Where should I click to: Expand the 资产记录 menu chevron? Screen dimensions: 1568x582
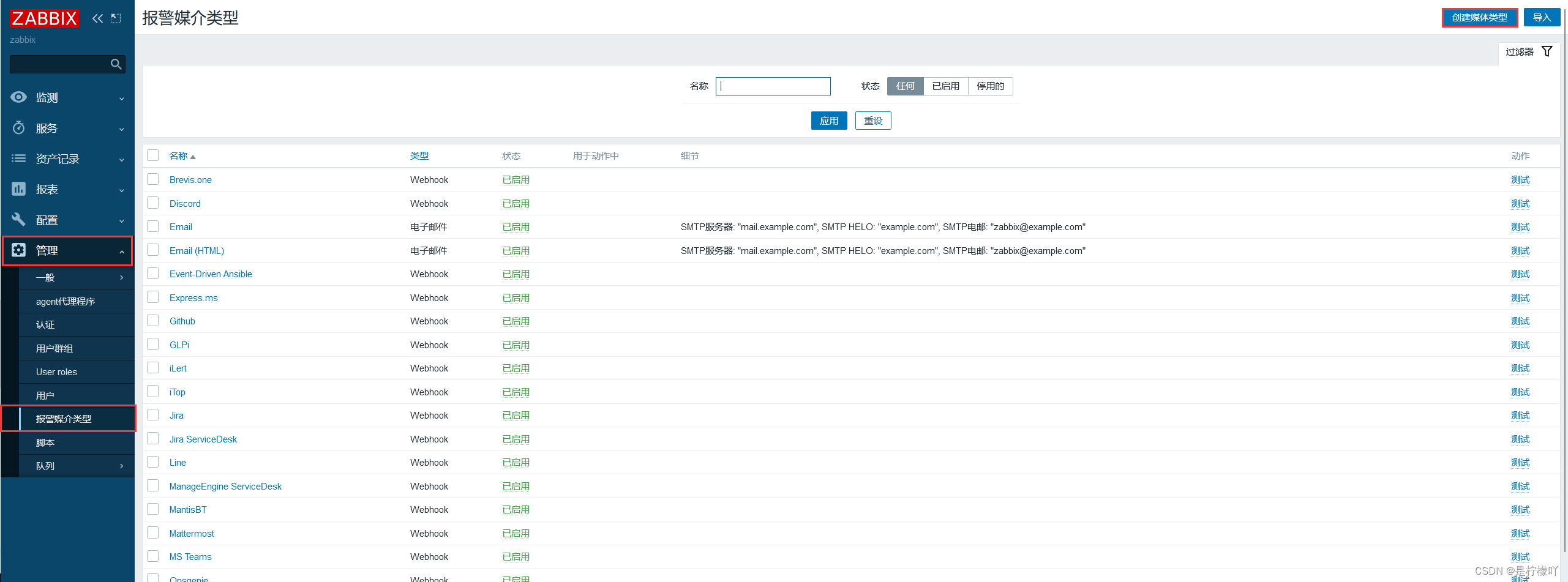click(x=121, y=160)
